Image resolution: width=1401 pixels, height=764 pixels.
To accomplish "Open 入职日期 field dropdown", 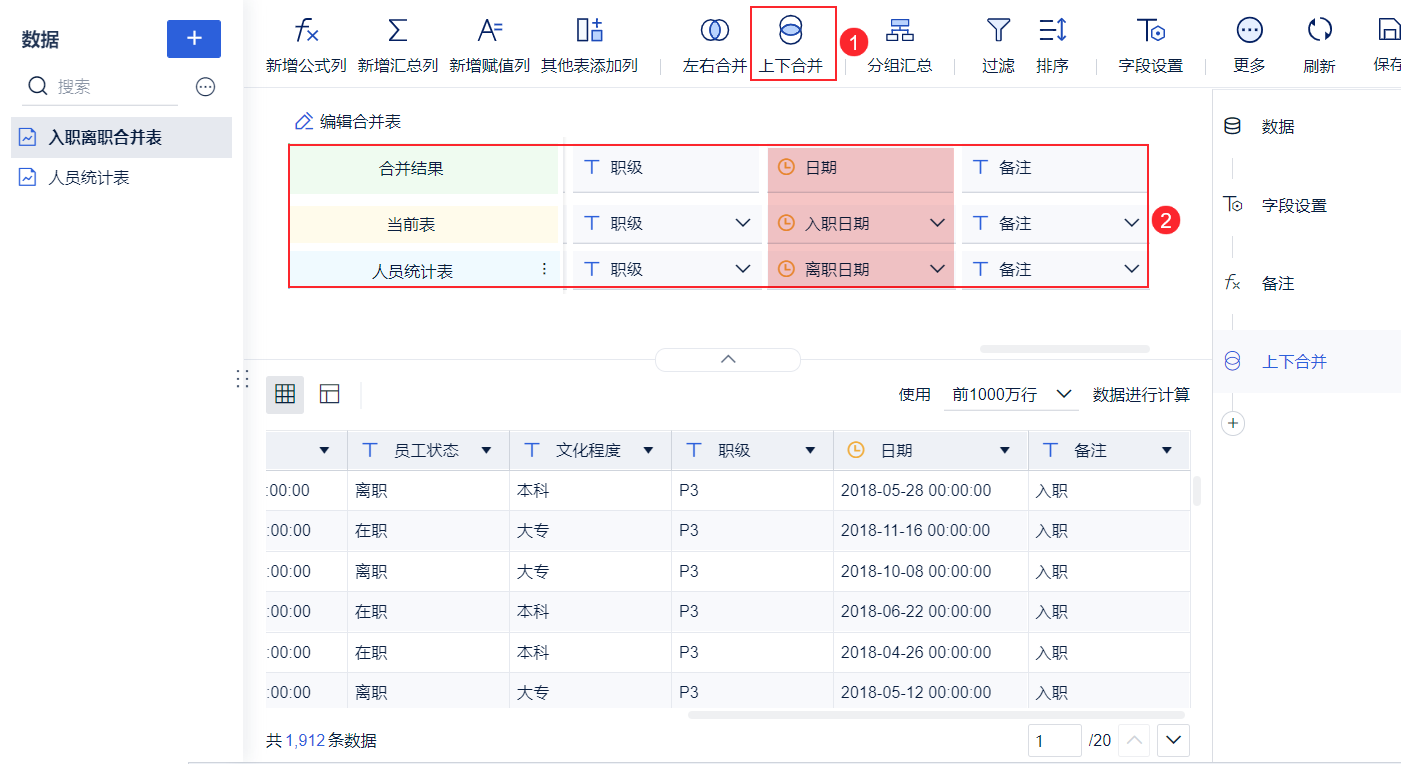I will (937, 223).
